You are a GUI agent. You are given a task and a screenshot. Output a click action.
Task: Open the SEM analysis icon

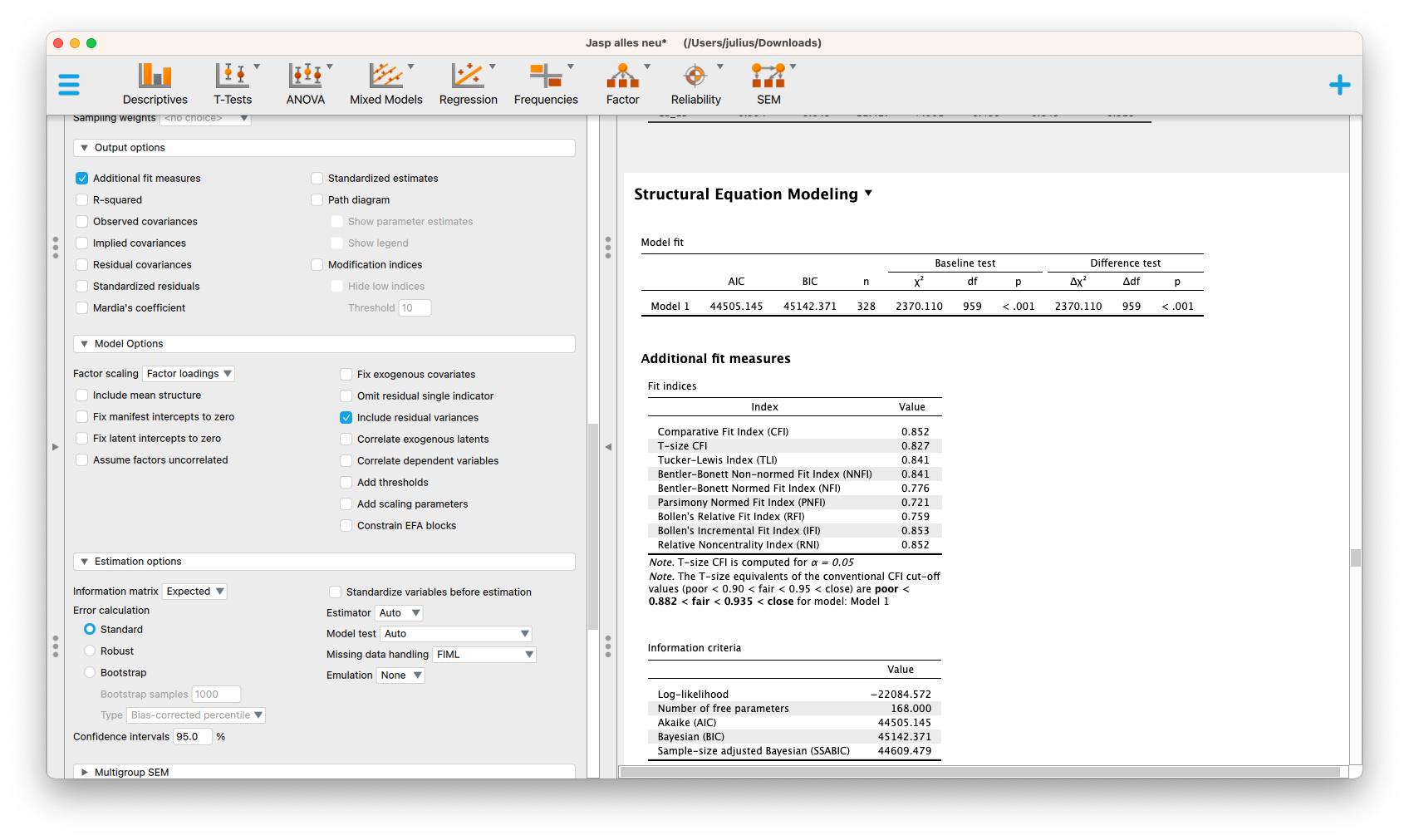point(768,83)
